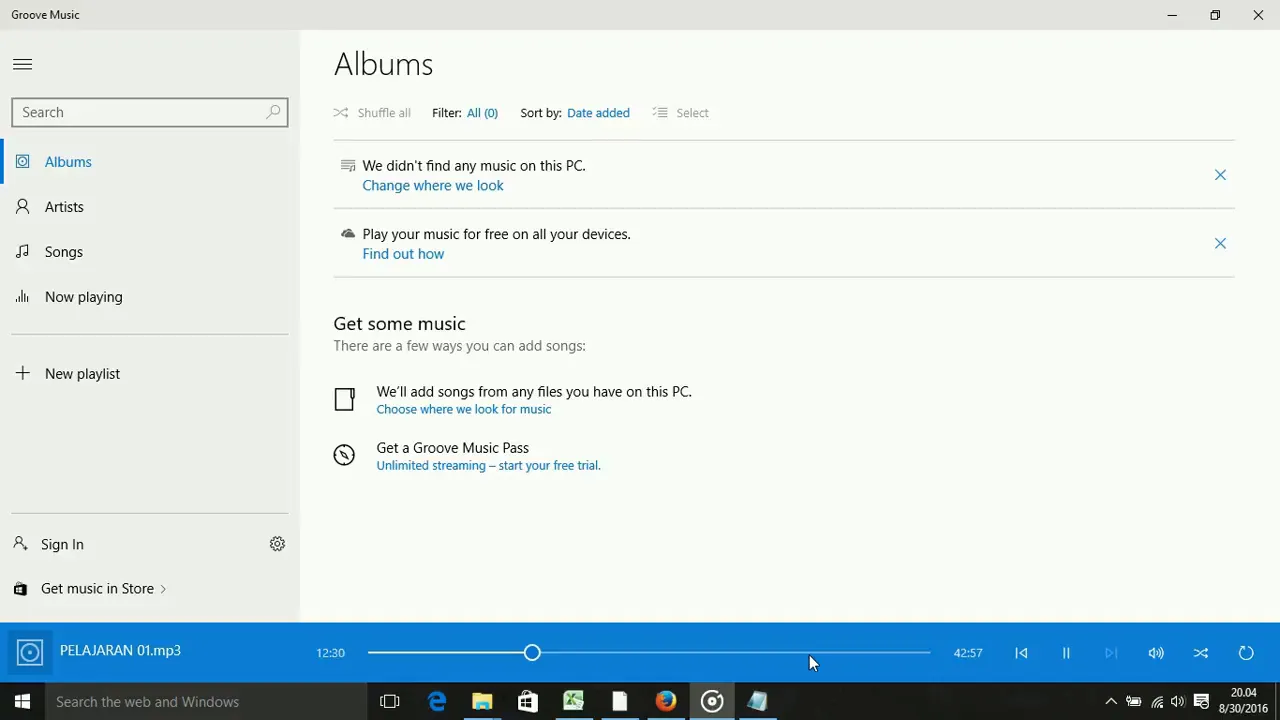Click the taskbar Search the web and Windows box

[206, 702]
